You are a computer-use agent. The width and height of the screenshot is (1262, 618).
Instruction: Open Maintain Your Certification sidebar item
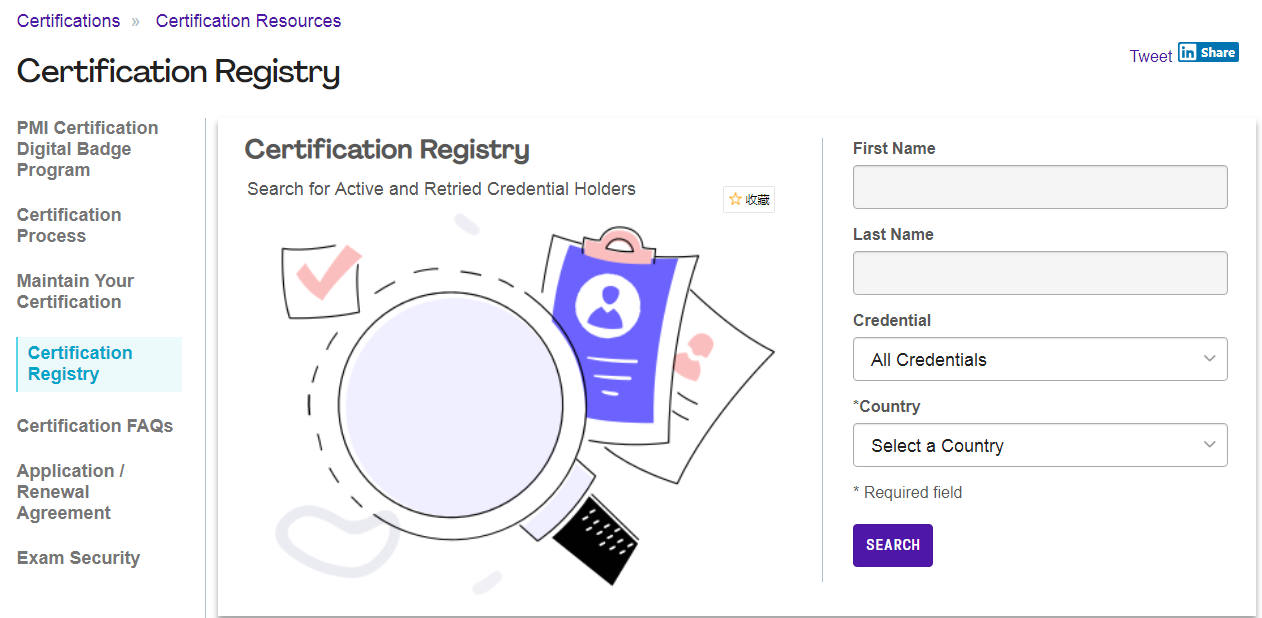(75, 291)
